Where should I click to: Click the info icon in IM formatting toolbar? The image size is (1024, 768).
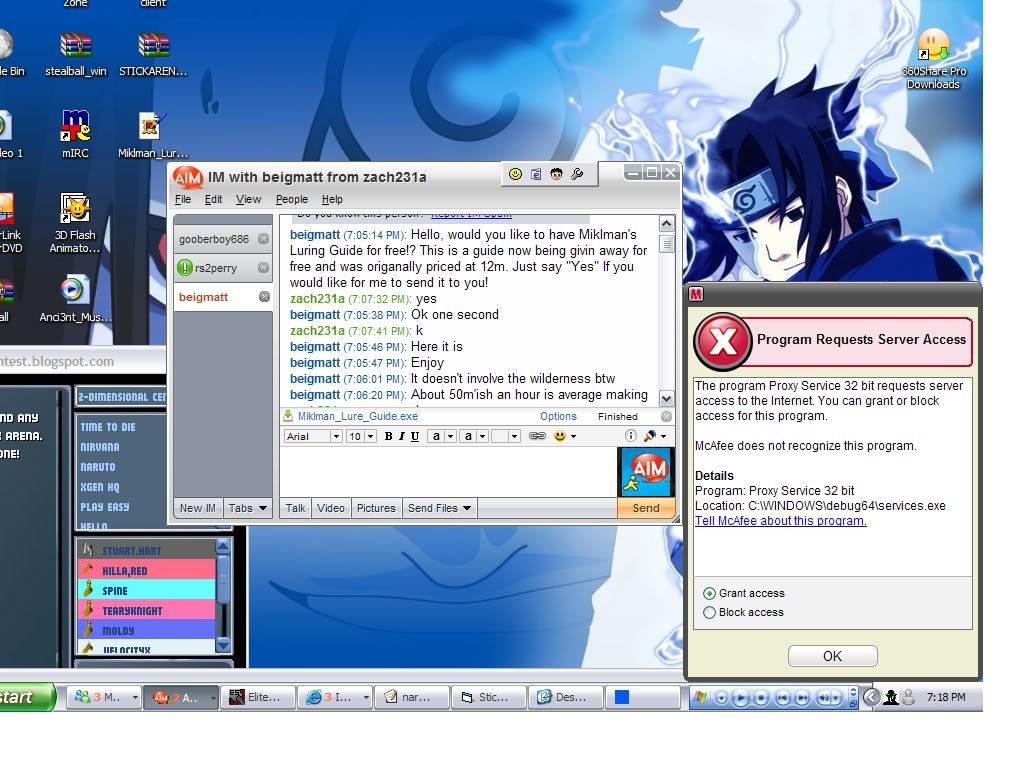click(x=630, y=436)
